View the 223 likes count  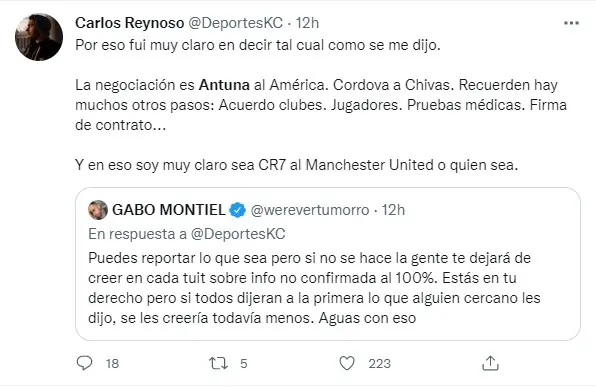pyautogui.click(x=379, y=364)
